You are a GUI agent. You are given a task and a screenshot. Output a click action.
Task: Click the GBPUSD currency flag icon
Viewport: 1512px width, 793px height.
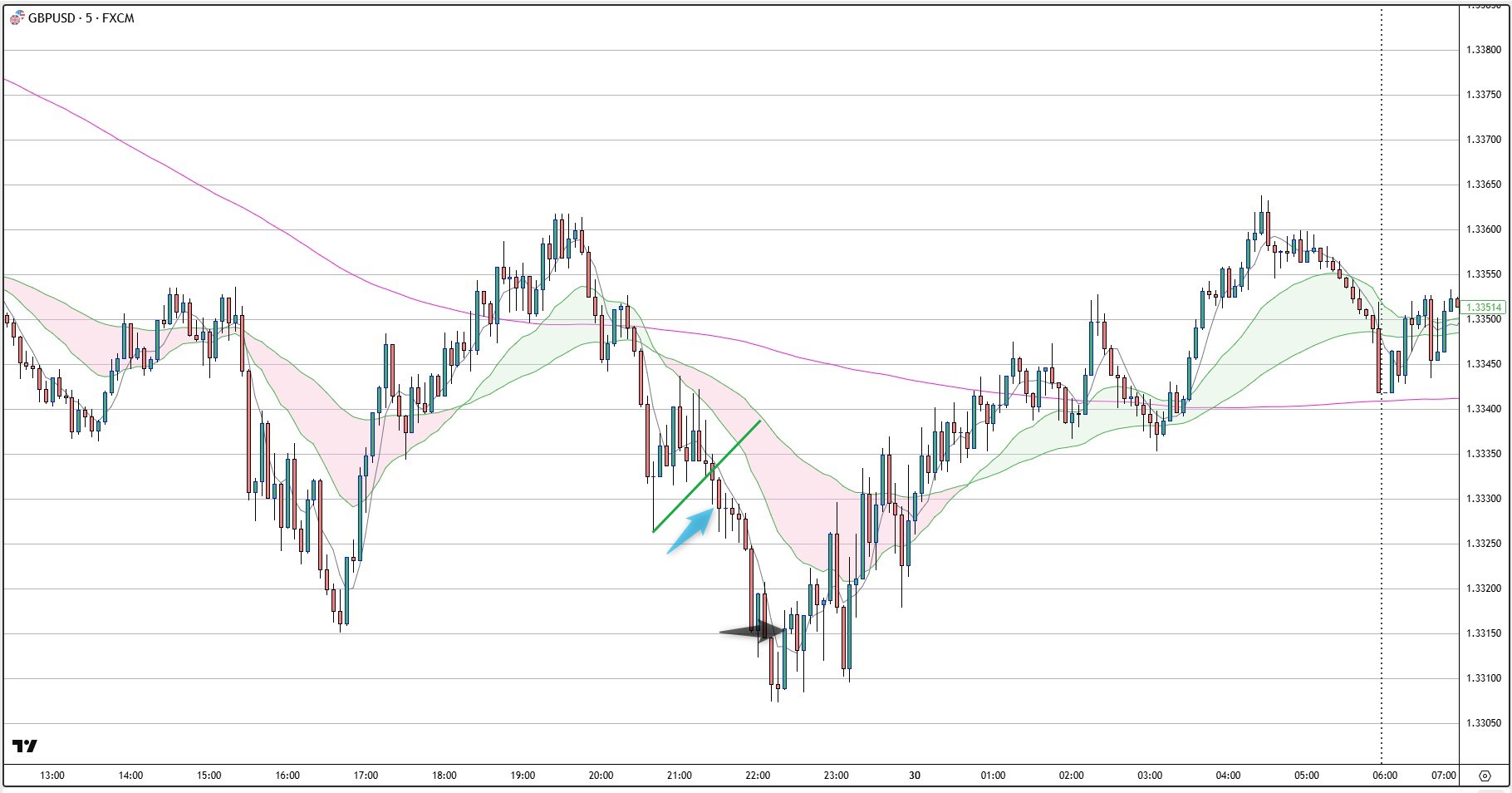pyautogui.click(x=17, y=18)
